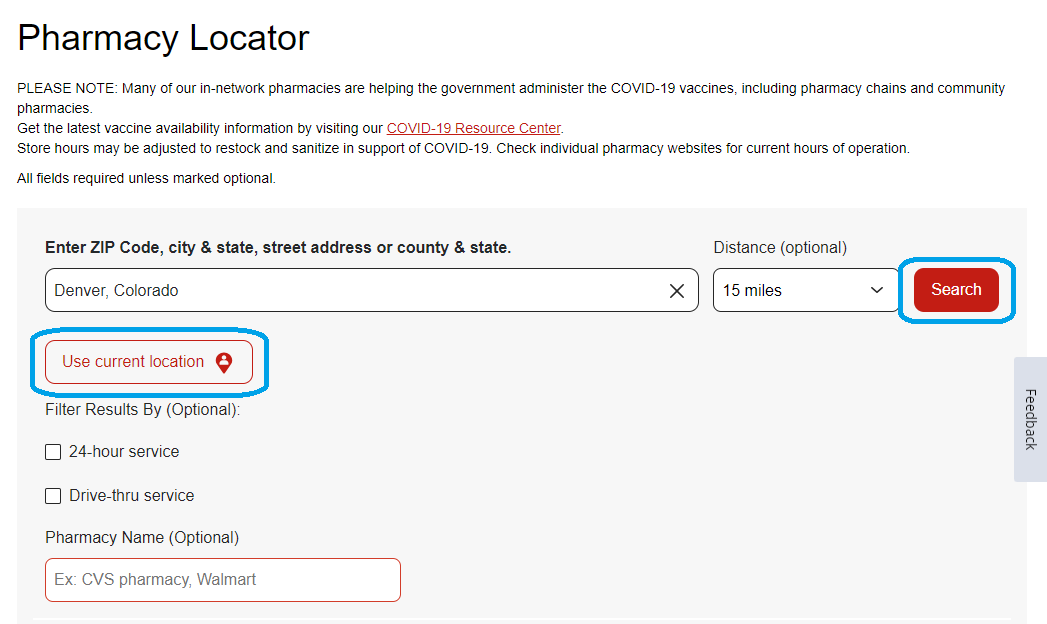Open the 15 miles distance dropdown
The width and height of the screenshot is (1047, 624).
click(806, 290)
